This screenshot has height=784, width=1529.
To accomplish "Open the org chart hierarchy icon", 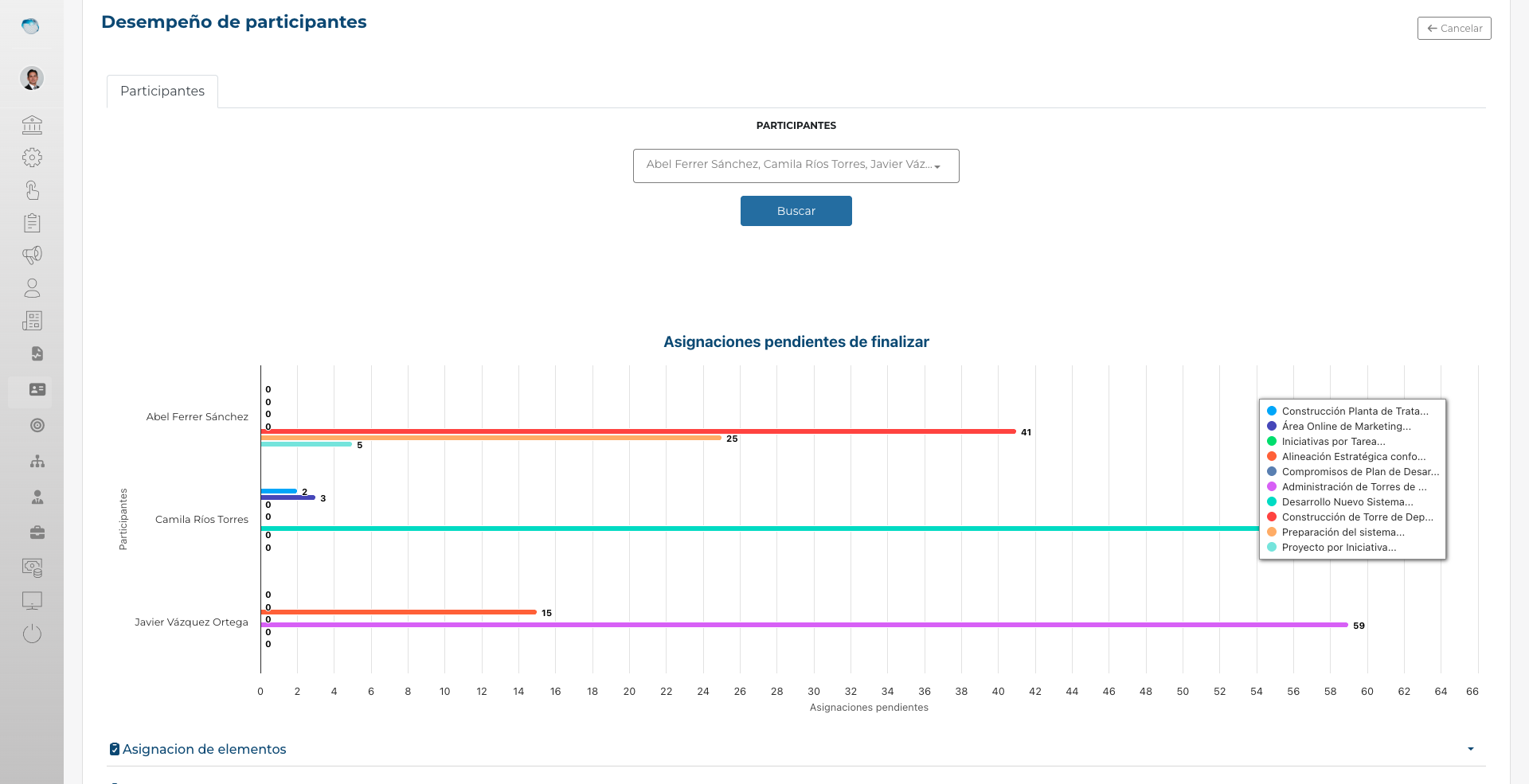I will (x=37, y=462).
